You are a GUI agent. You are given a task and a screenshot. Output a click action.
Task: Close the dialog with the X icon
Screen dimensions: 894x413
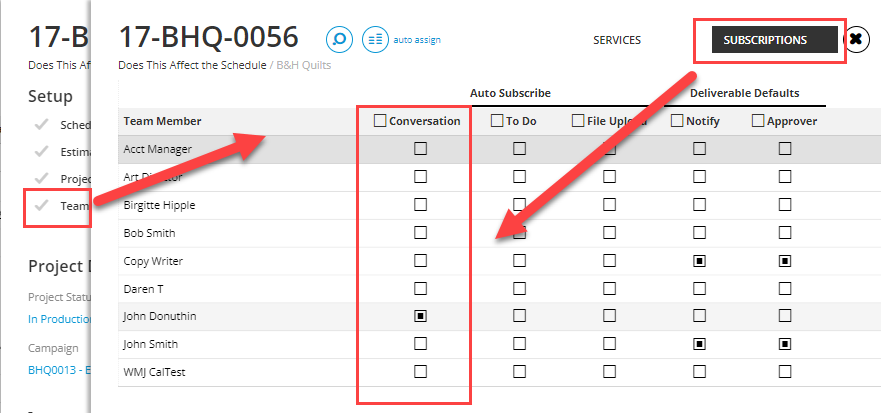pyautogui.click(x=856, y=39)
